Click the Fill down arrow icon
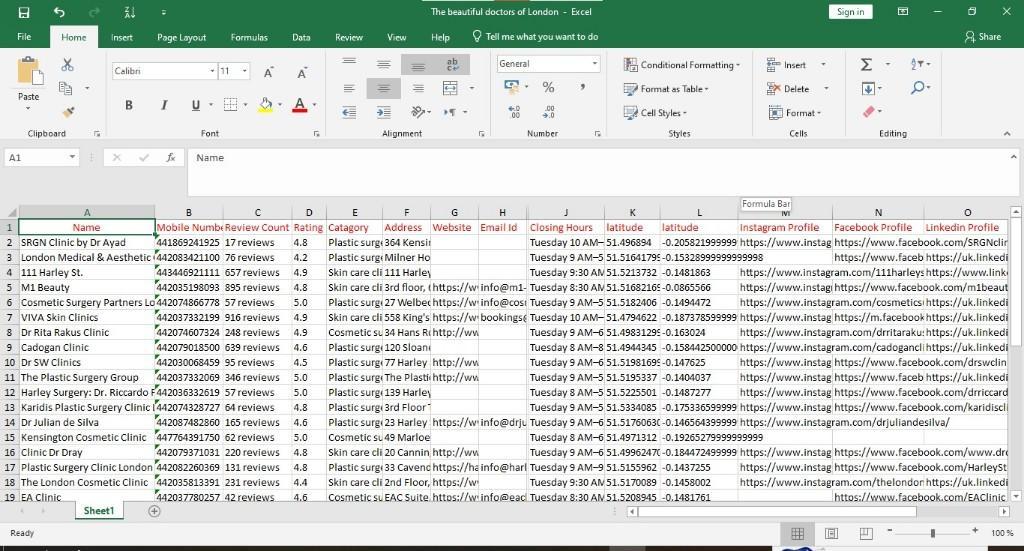The height and width of the screenshot is (551, 1024). [x=868, y=88]
